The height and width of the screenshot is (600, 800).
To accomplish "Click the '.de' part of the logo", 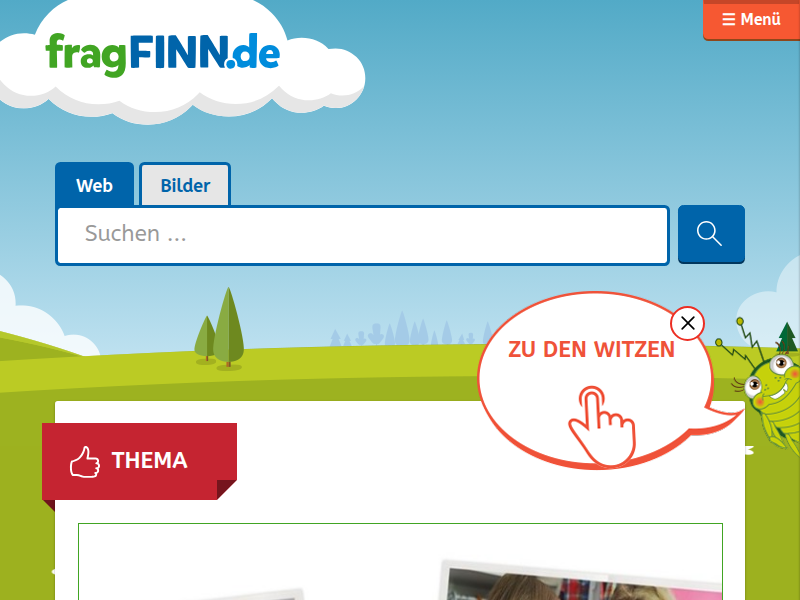I will click(254, 53).
